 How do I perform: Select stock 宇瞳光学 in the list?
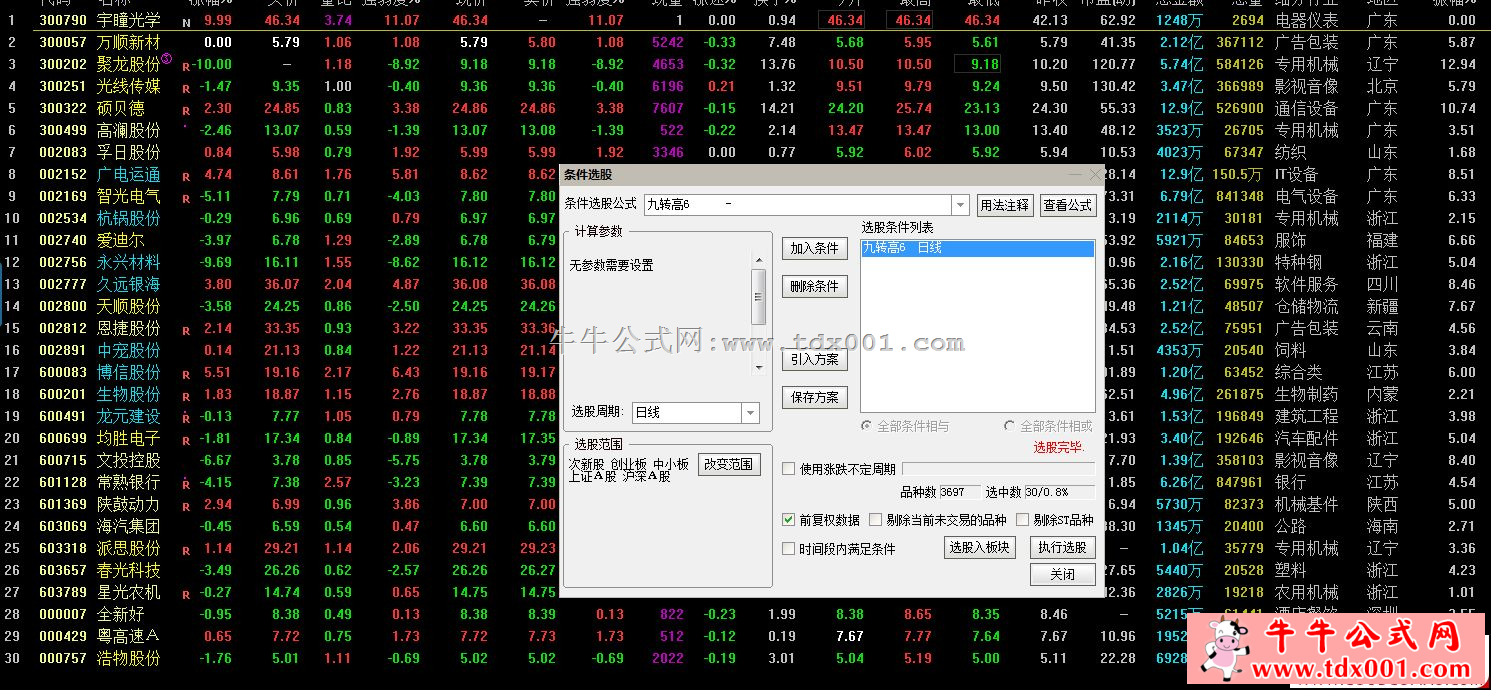tap(128, 20)
